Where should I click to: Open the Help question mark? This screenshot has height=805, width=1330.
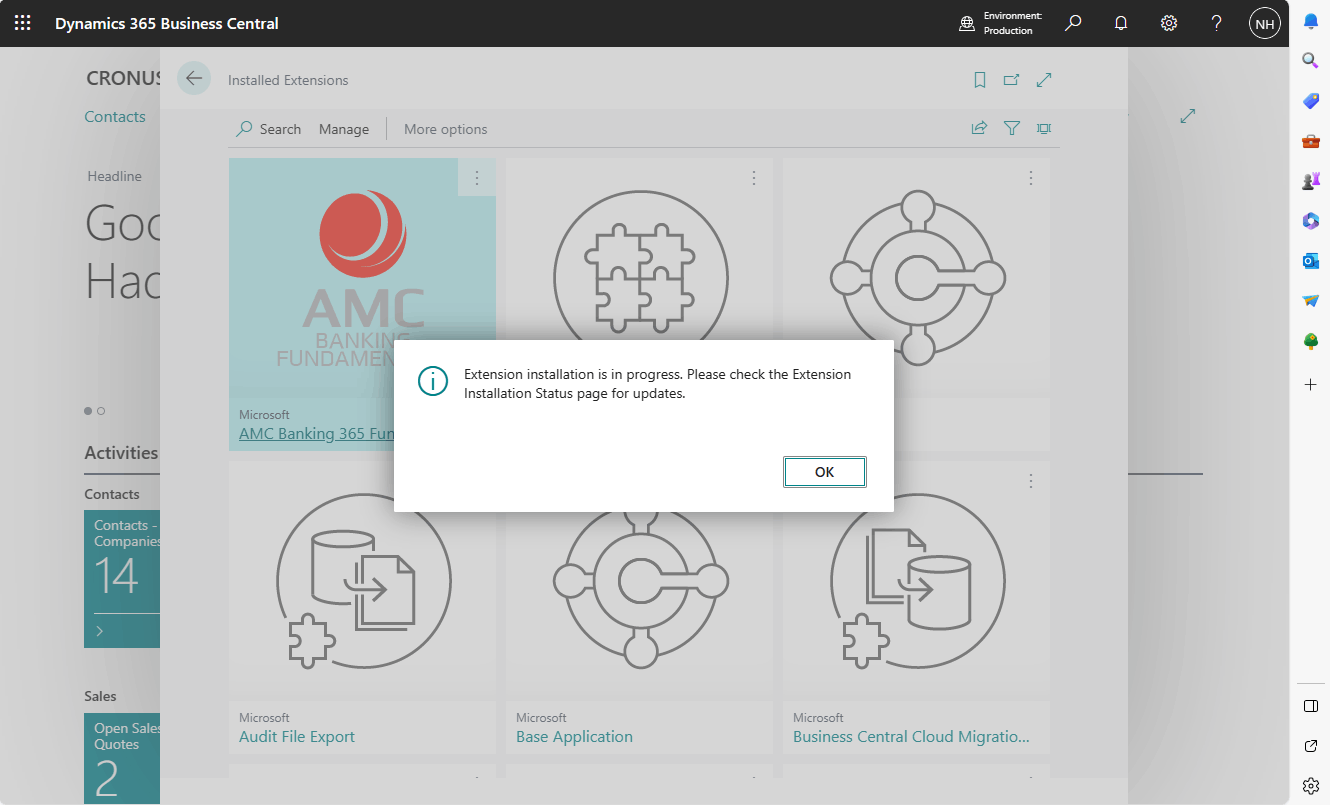tap(1217, 23)
